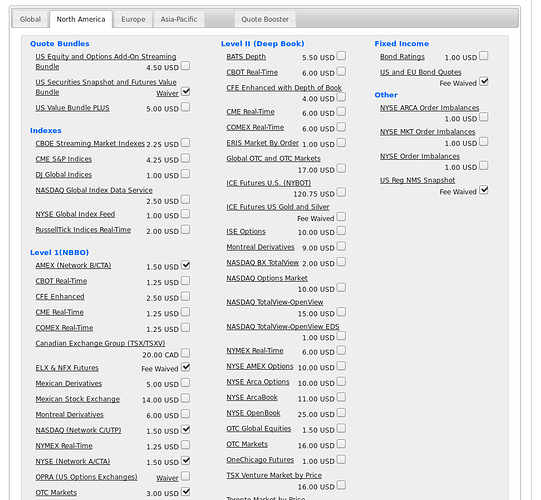Open the RussellTick Indices Real-Time link
Screen dimensions: 541x500
pyautogui.click(x=83, y=230)
